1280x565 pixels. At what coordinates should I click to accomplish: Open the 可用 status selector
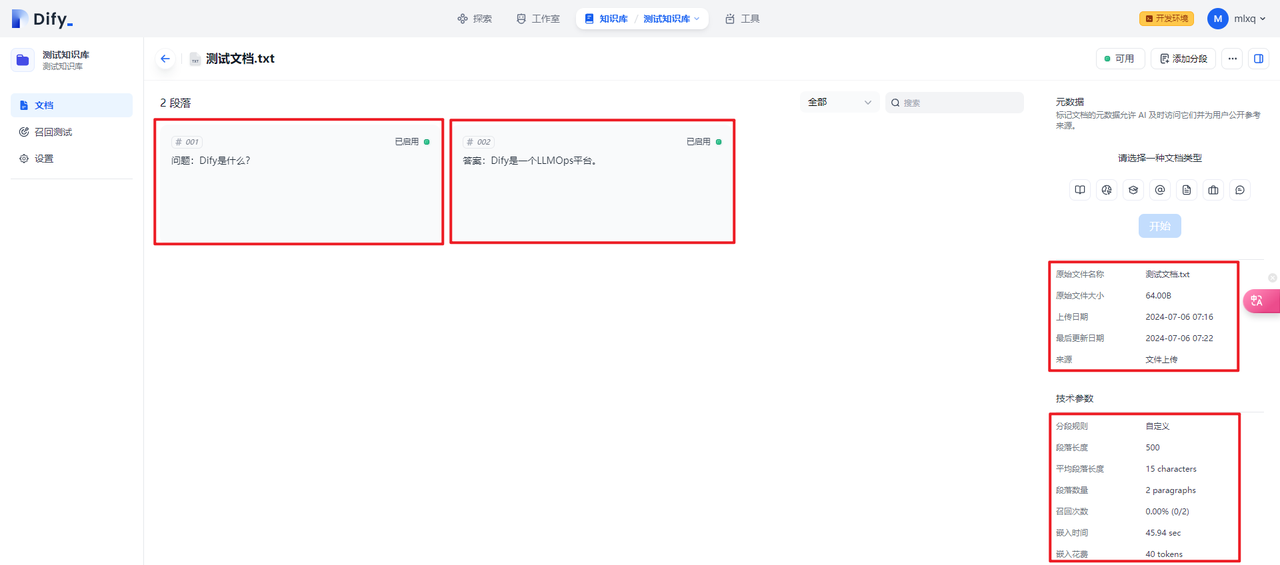click(1120, 59)
